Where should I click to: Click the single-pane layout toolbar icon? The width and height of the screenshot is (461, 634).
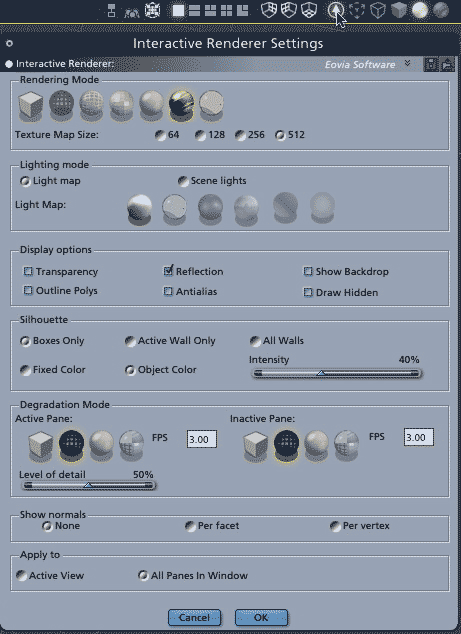[178, 11]
